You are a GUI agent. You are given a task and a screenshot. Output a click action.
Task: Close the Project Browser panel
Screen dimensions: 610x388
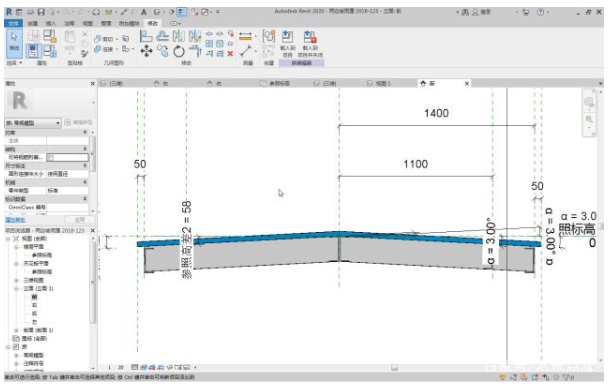point(93,230)
